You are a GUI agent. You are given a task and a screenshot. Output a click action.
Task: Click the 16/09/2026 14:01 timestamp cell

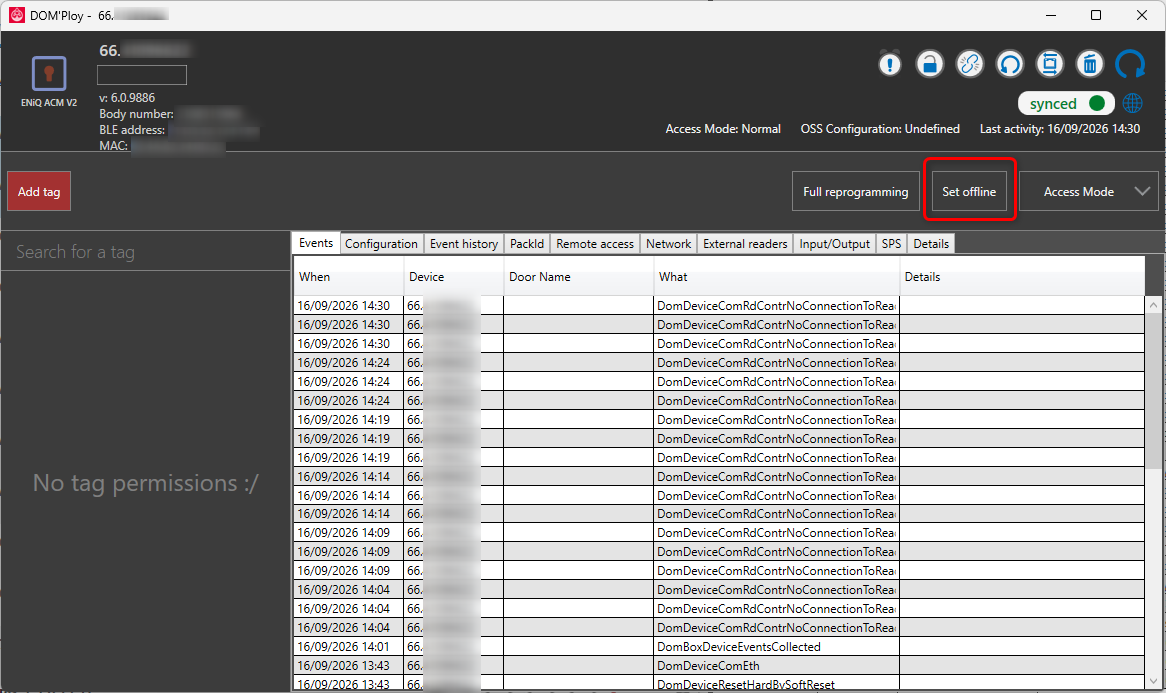[x=349, y=647]
